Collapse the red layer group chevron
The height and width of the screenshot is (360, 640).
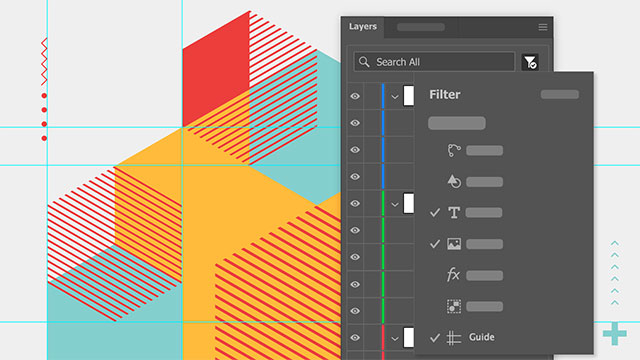point(395,339)
